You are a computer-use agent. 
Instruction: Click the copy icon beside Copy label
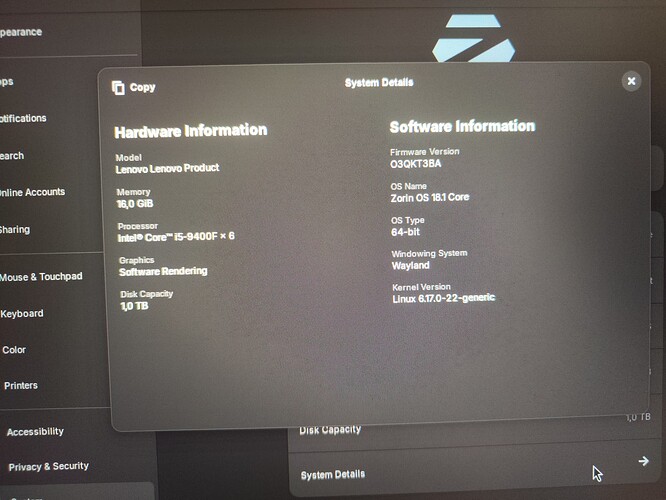pyautogui.click(x=118, y=88)
